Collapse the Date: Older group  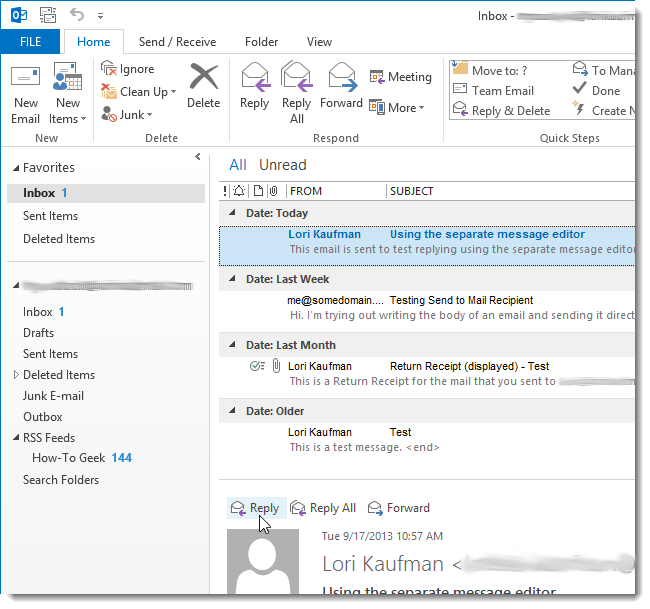tap(233, 410)
